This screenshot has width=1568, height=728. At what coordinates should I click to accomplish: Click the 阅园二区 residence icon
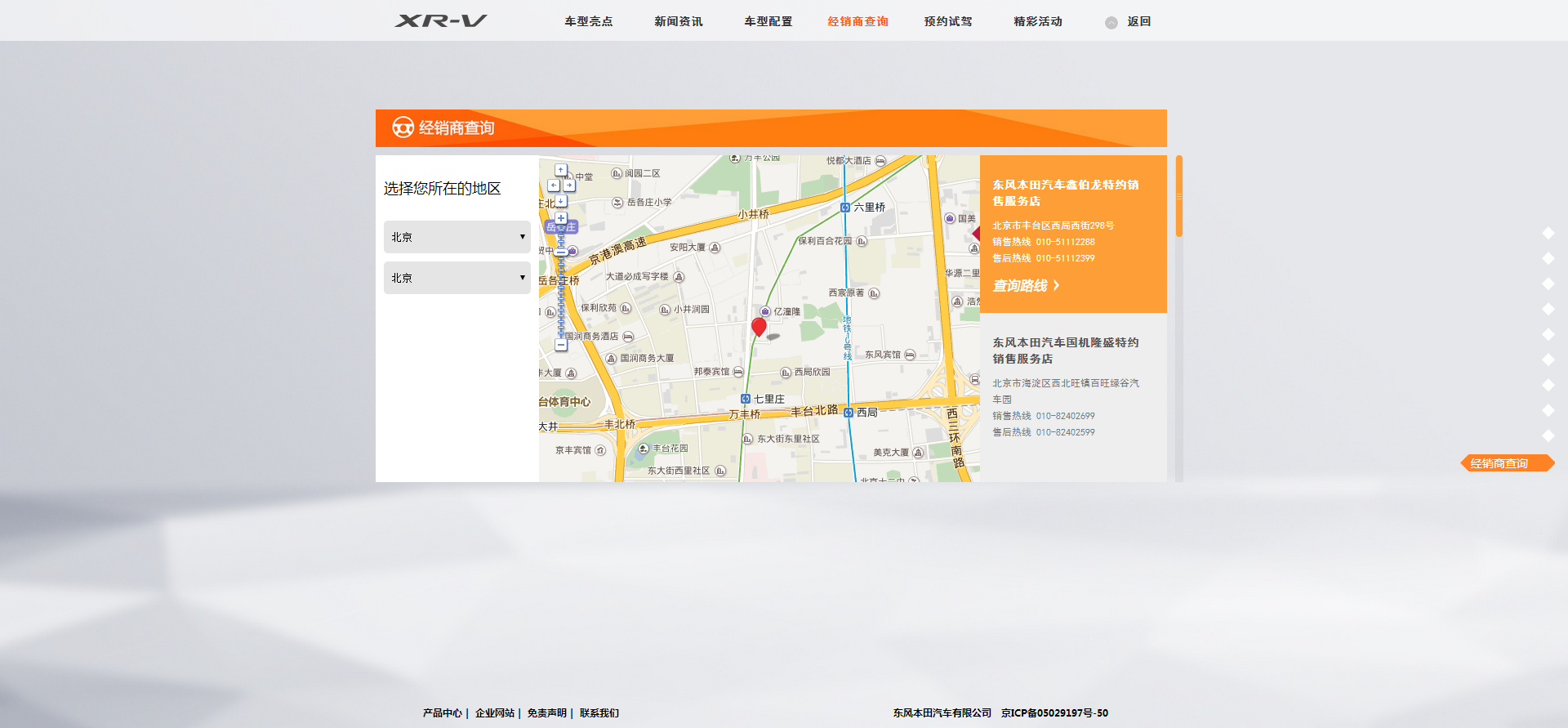pos(617,174)
